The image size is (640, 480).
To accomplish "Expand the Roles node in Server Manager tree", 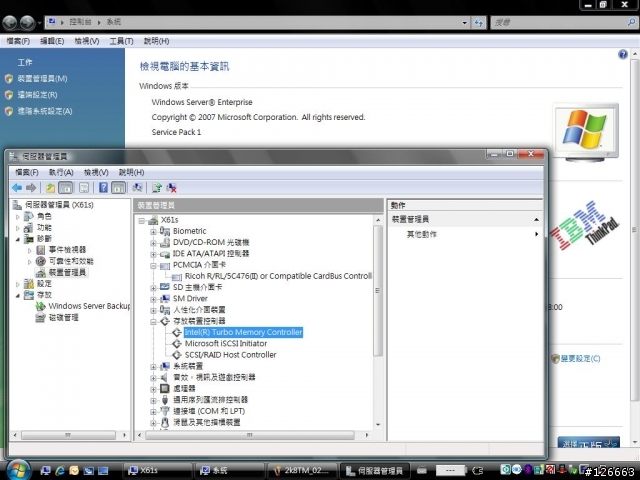I will pos(18,217).
